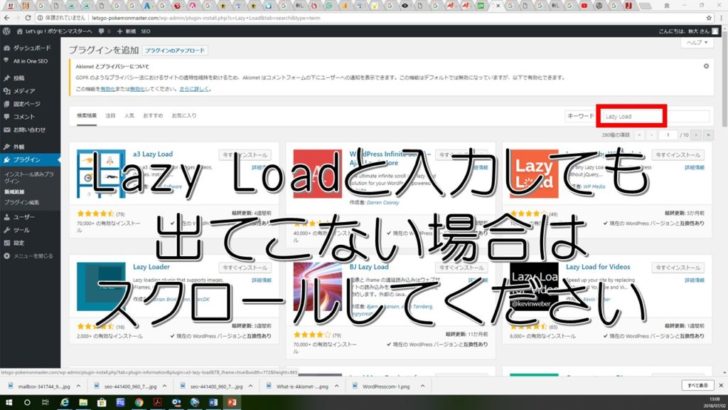Bookmark page with the star icon

point(709,18)
